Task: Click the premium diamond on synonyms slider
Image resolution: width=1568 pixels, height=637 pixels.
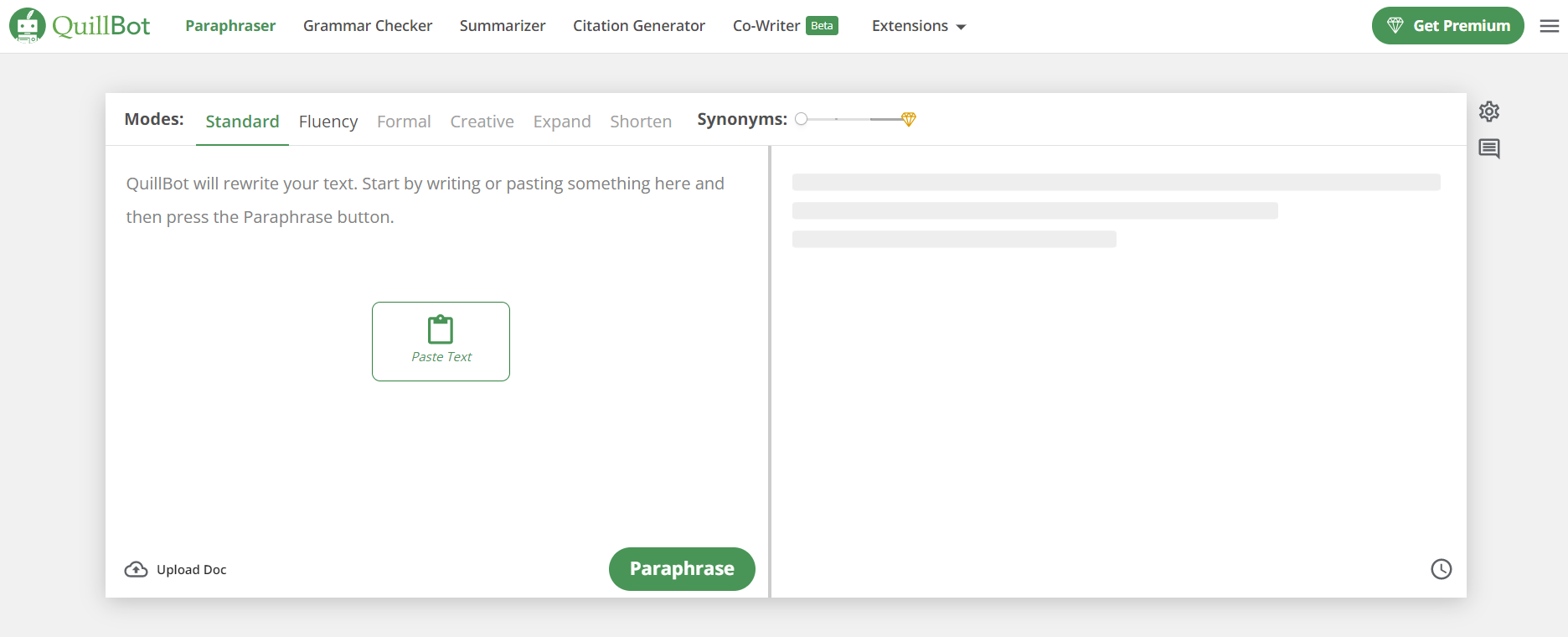Action: coord(909,119)
